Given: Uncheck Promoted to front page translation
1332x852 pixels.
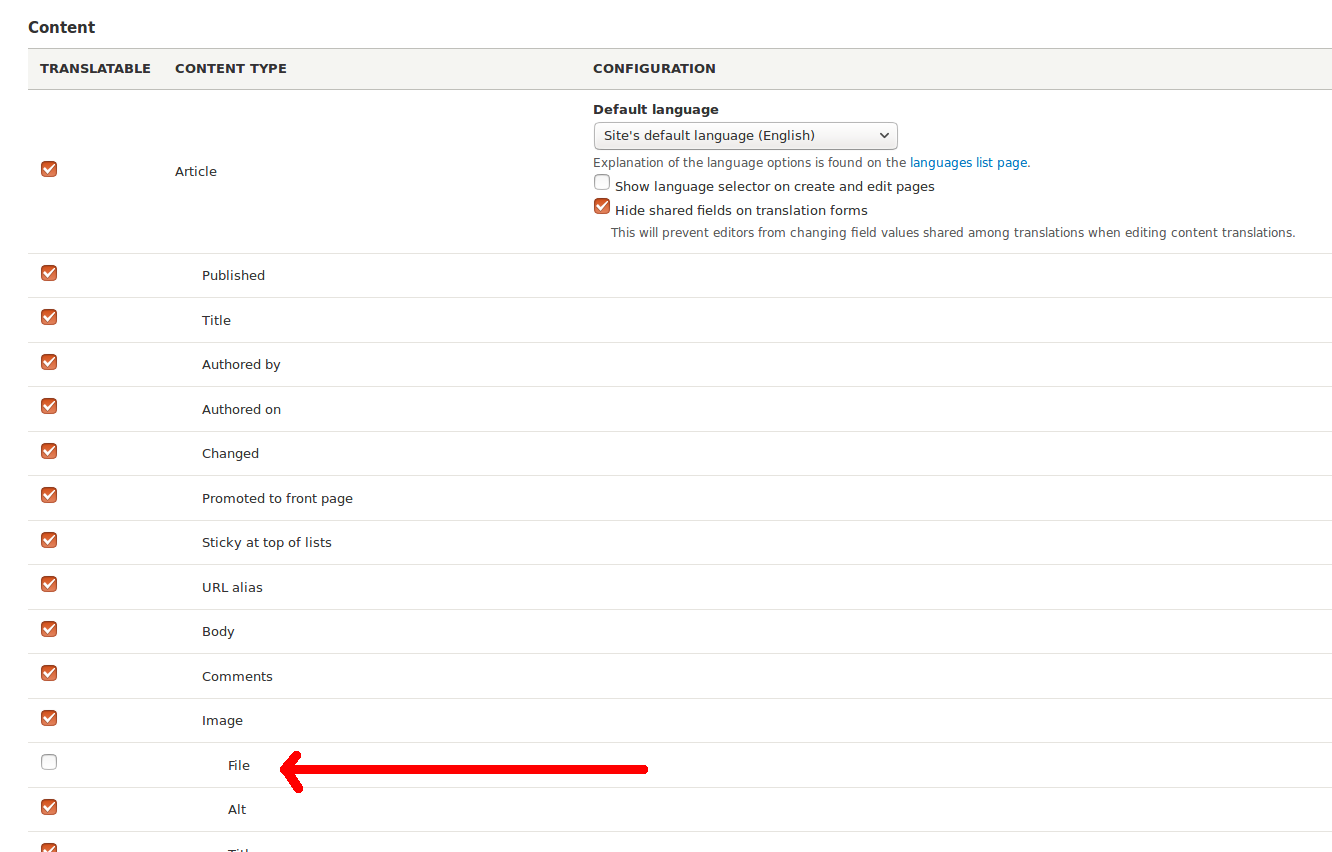Looking at the screenshot, I should coord(48,495).
